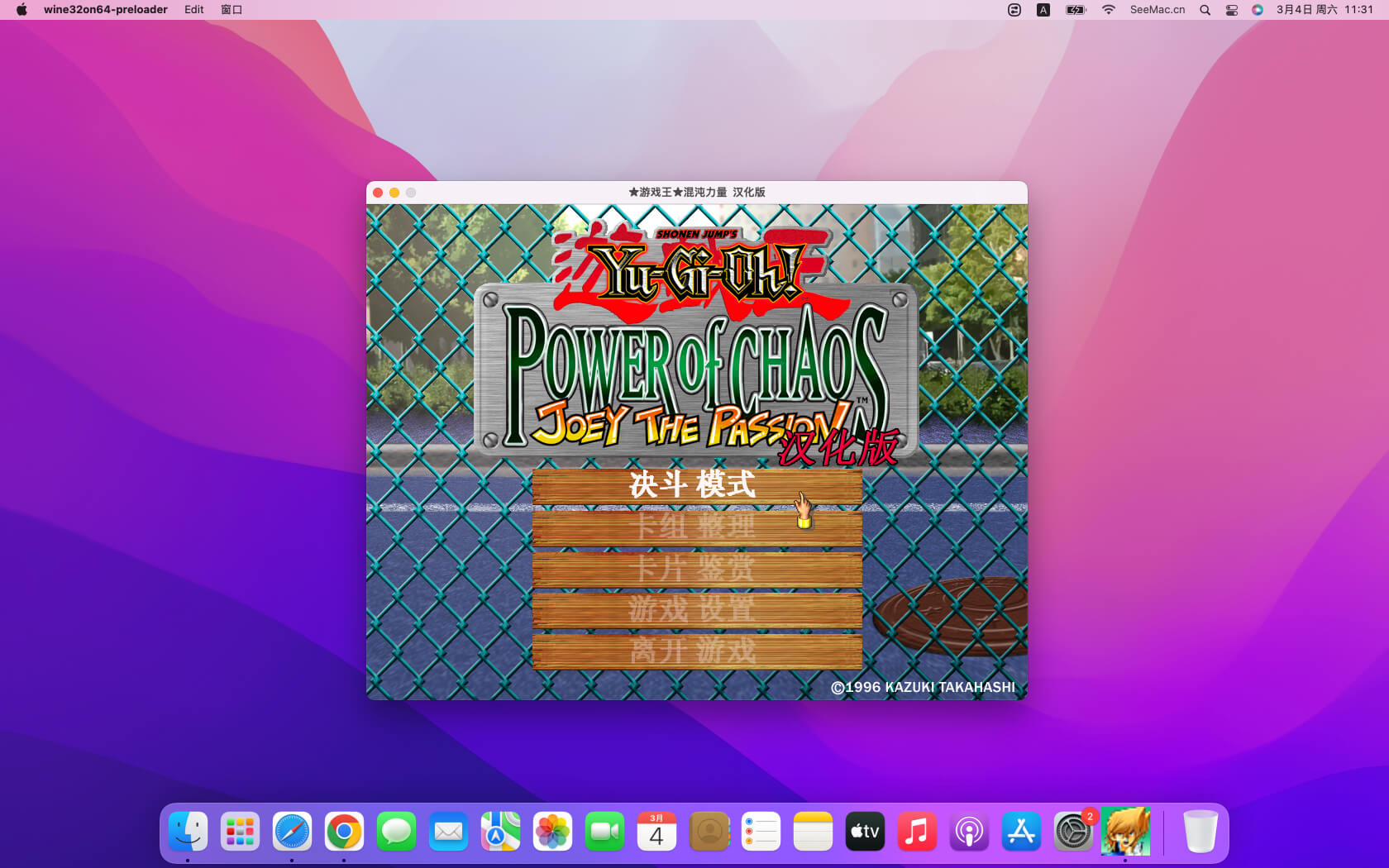Open Launchpad from the Dock
Screen dimensions: 1389x868
(240, 831)
